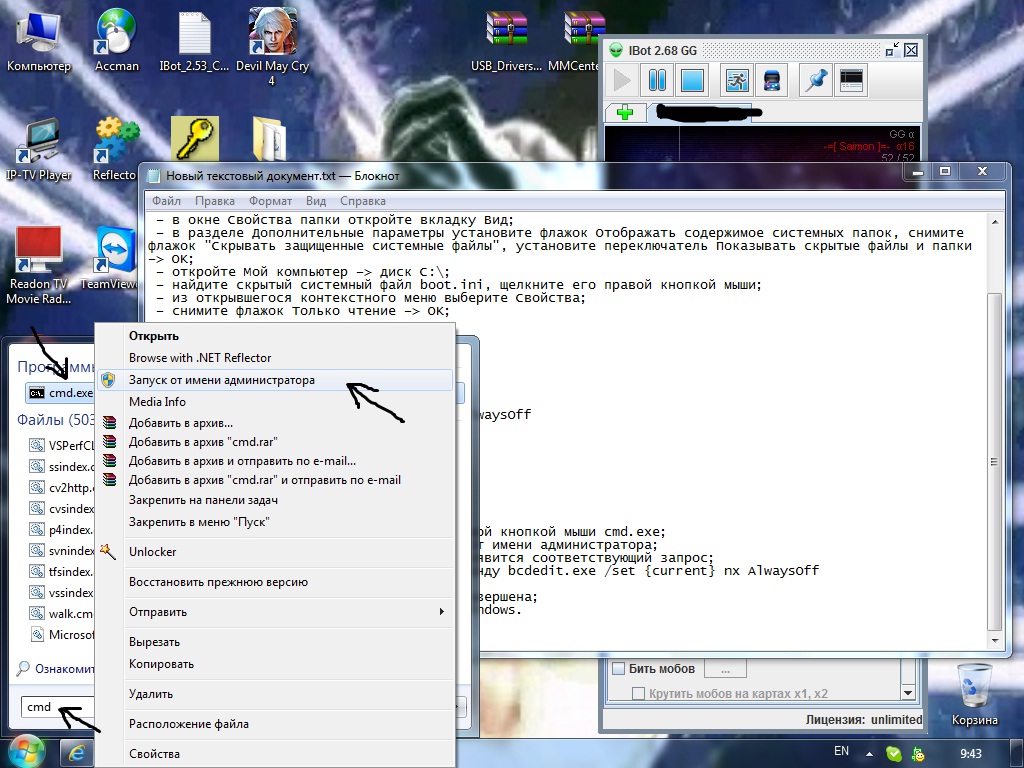The width and height of the screenshot is (1024, 768).
Task: Click the EN language indicator
Action: tap(841, 751)
